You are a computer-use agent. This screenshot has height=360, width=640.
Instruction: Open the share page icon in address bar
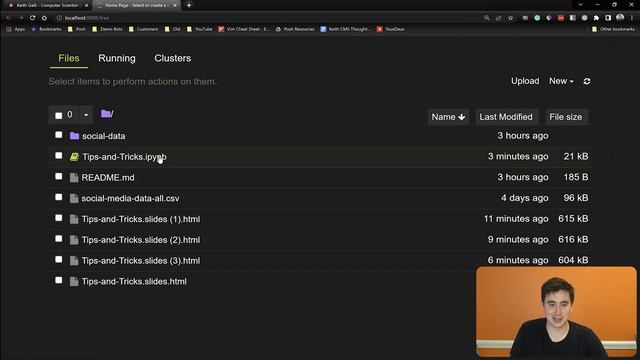pos(498,18)
